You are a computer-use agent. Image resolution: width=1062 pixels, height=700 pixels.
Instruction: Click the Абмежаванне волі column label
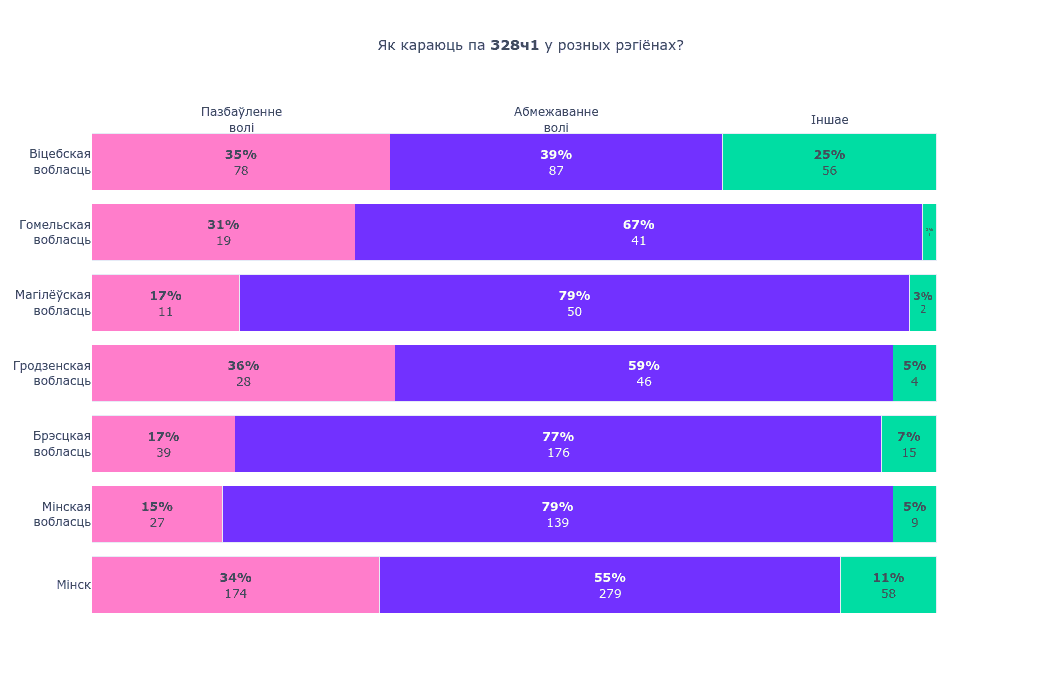tap(556, 120)
